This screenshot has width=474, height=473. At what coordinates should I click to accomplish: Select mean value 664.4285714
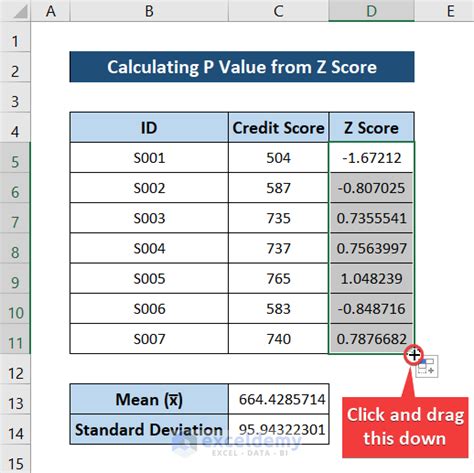pos(279,399)
